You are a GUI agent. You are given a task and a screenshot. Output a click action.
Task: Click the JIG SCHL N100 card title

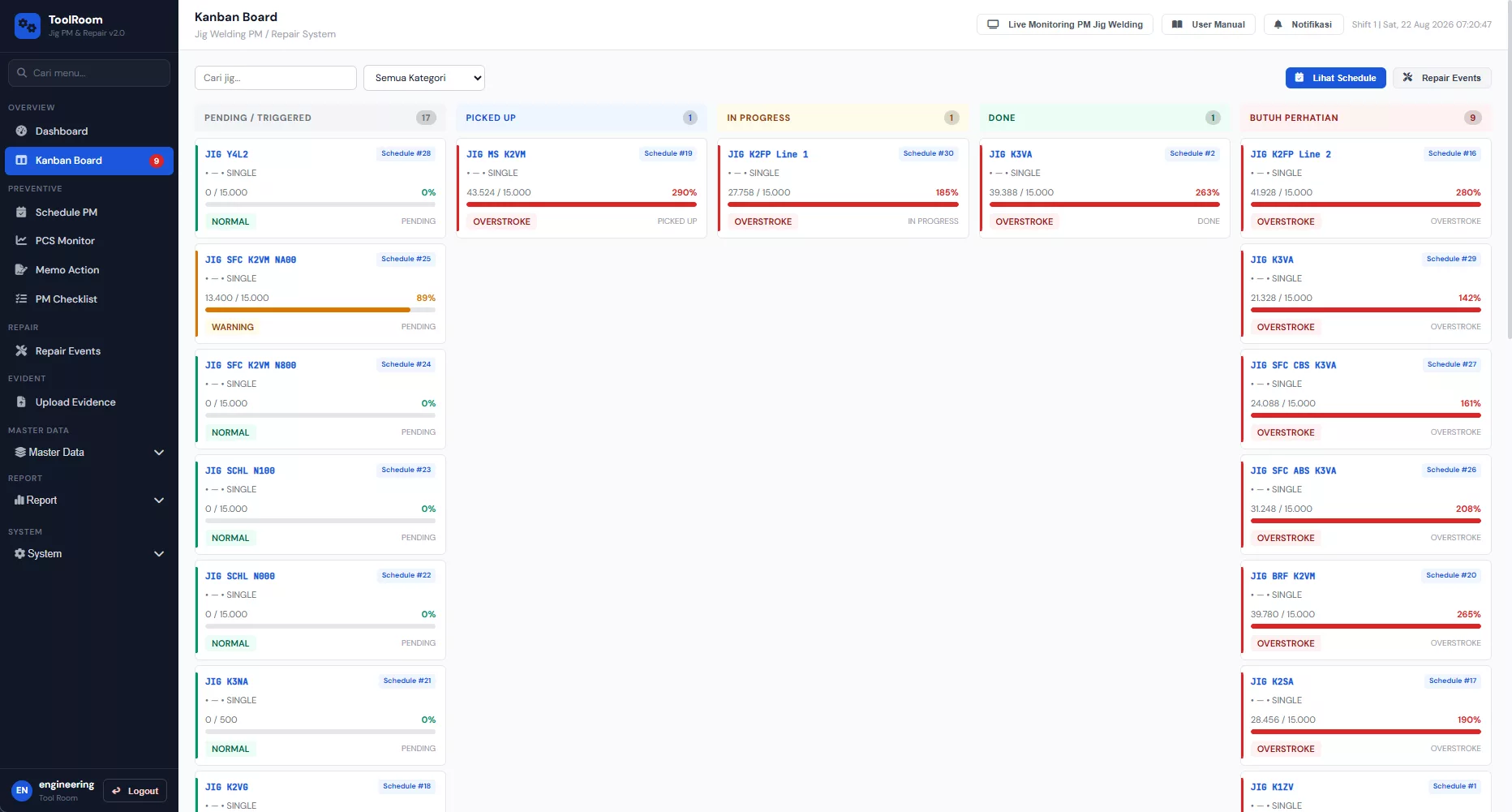coord(240,470)
